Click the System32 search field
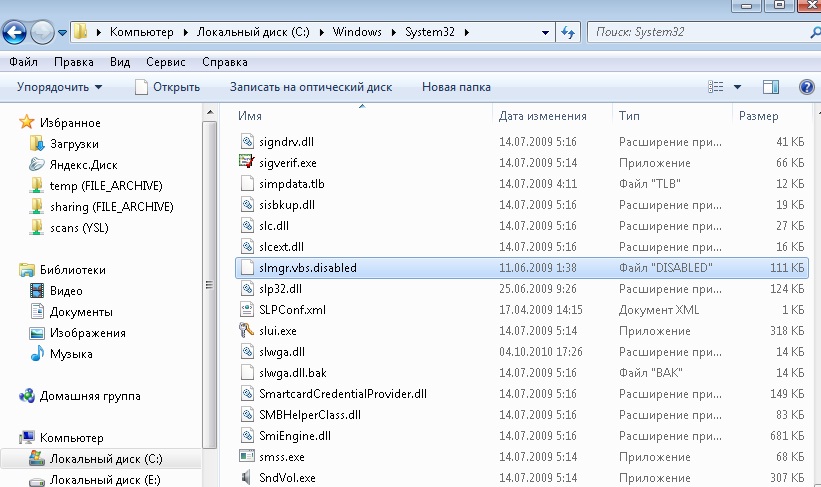This screenshot has height=487, width=821. click(702, 32)
